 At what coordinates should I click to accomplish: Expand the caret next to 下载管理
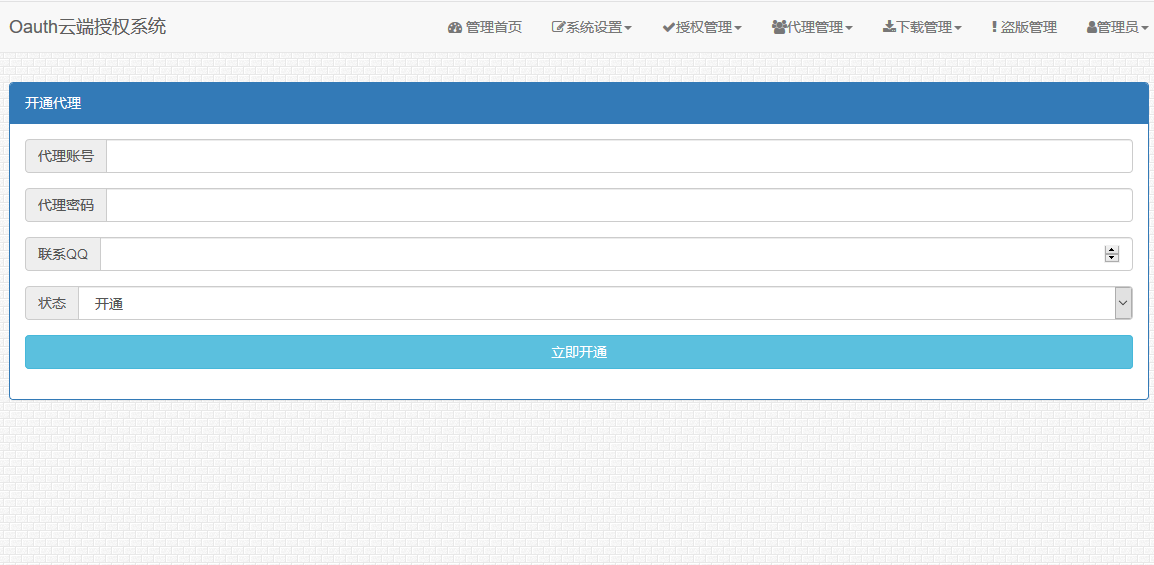[958, 29]
